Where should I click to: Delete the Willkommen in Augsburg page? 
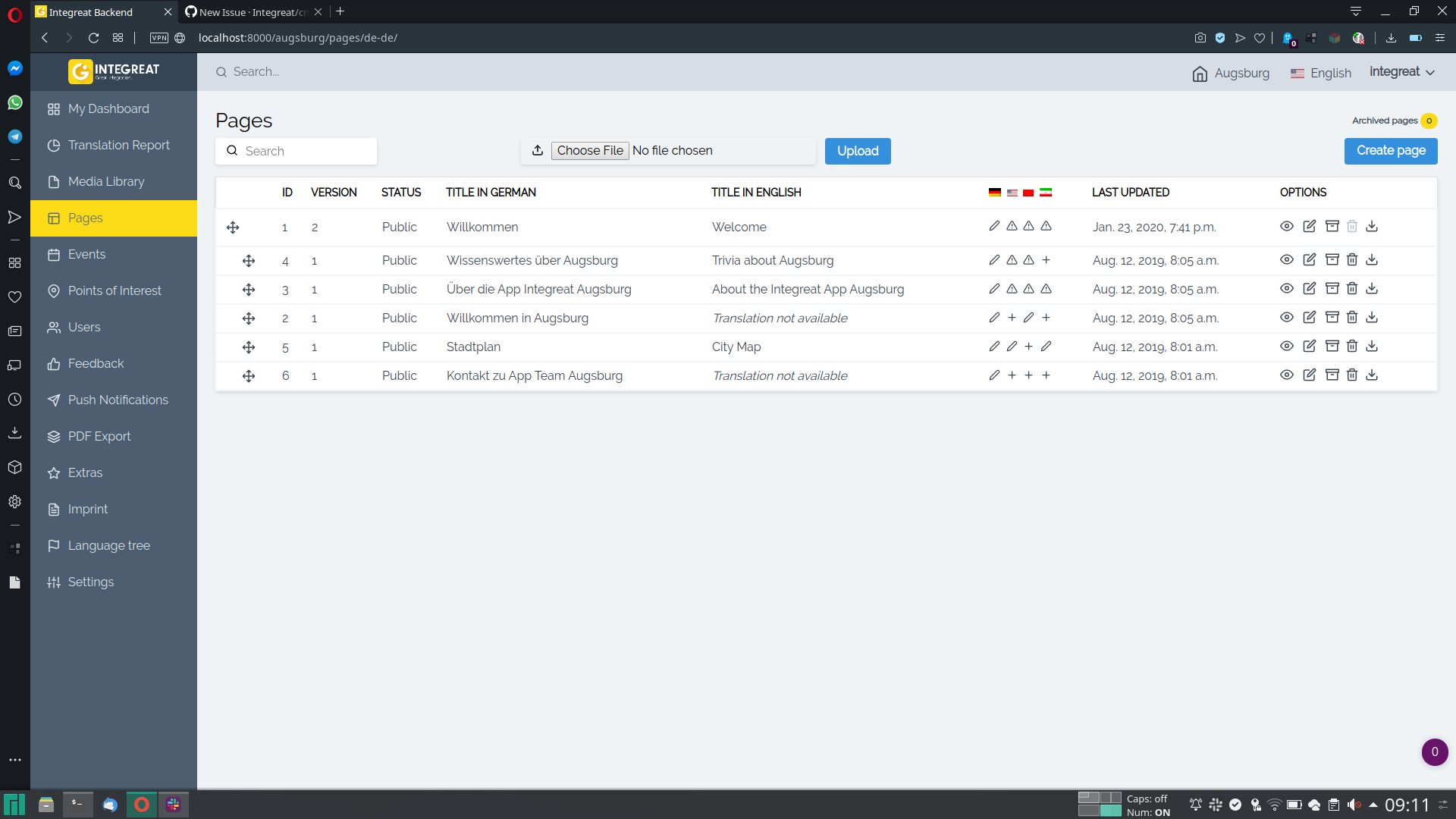click(x=1352, y=317)
